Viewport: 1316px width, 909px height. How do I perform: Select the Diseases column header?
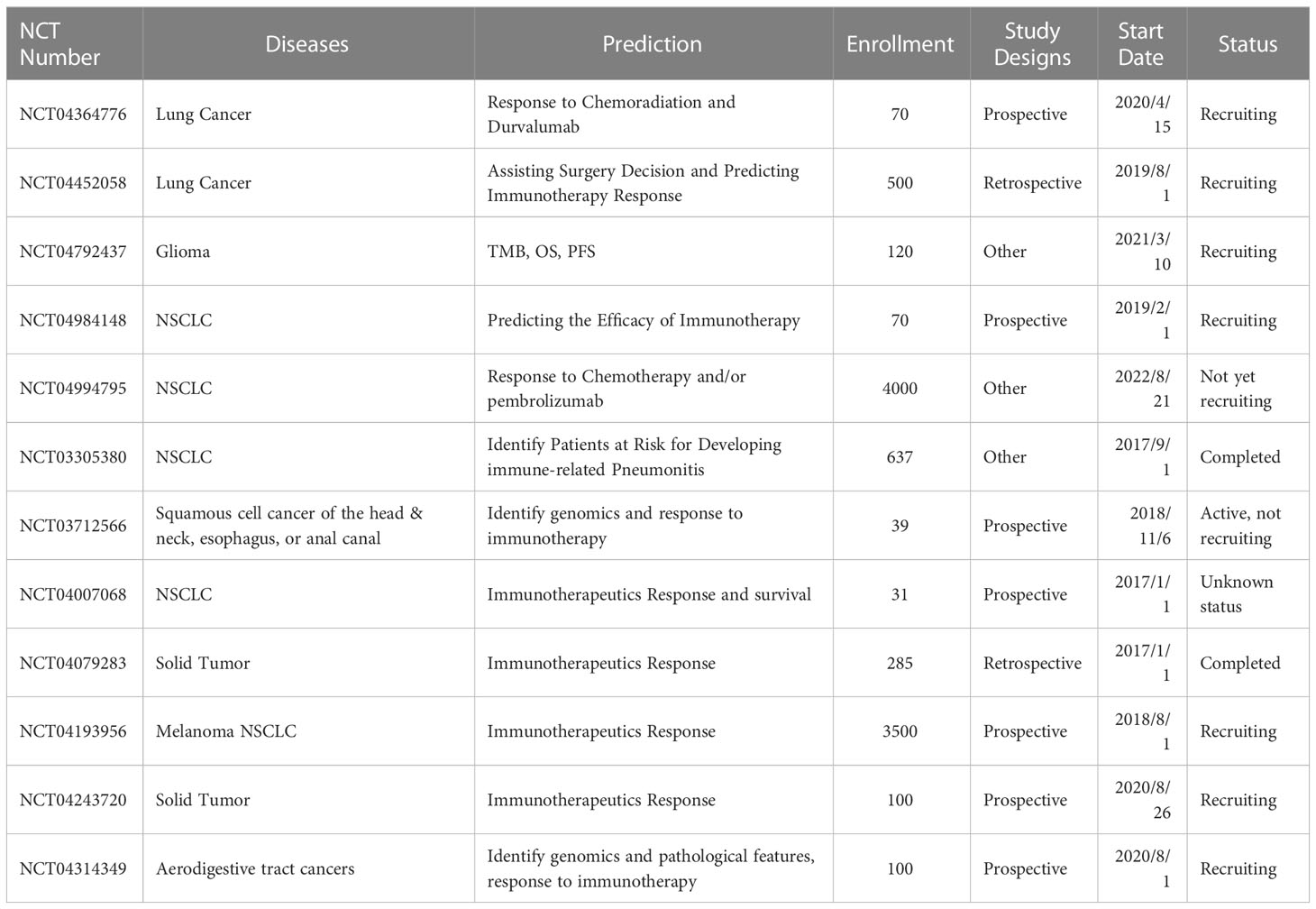(x=307, y=44)
